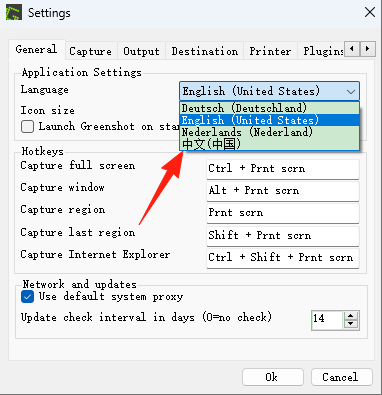
Task: Uncheck Use default system proxy
Action: tap(27, 296)
